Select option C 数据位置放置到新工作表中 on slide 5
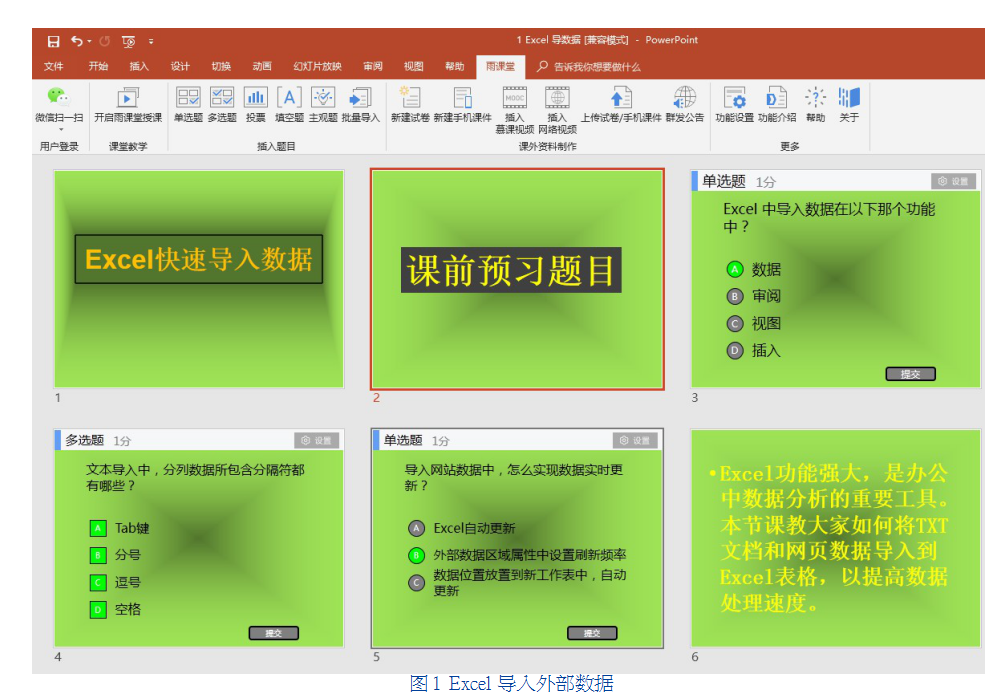The width and height of the screenshot is (1001, 697). (x=416, y=583)
